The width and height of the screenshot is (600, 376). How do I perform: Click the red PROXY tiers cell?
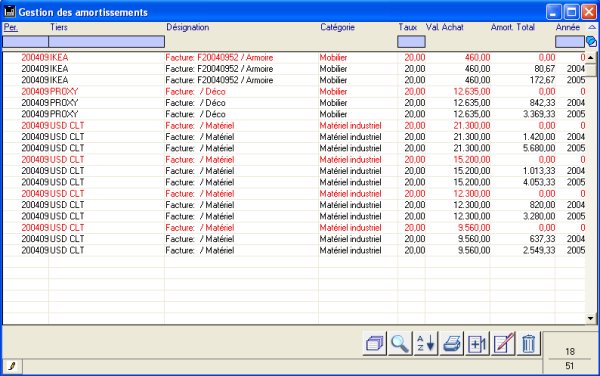[x=64, y=92]
